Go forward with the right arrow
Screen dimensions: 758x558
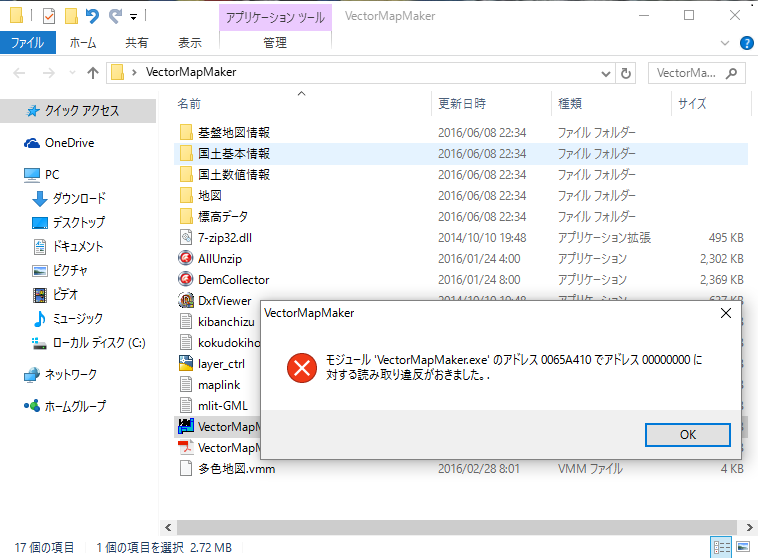point(48,73)
